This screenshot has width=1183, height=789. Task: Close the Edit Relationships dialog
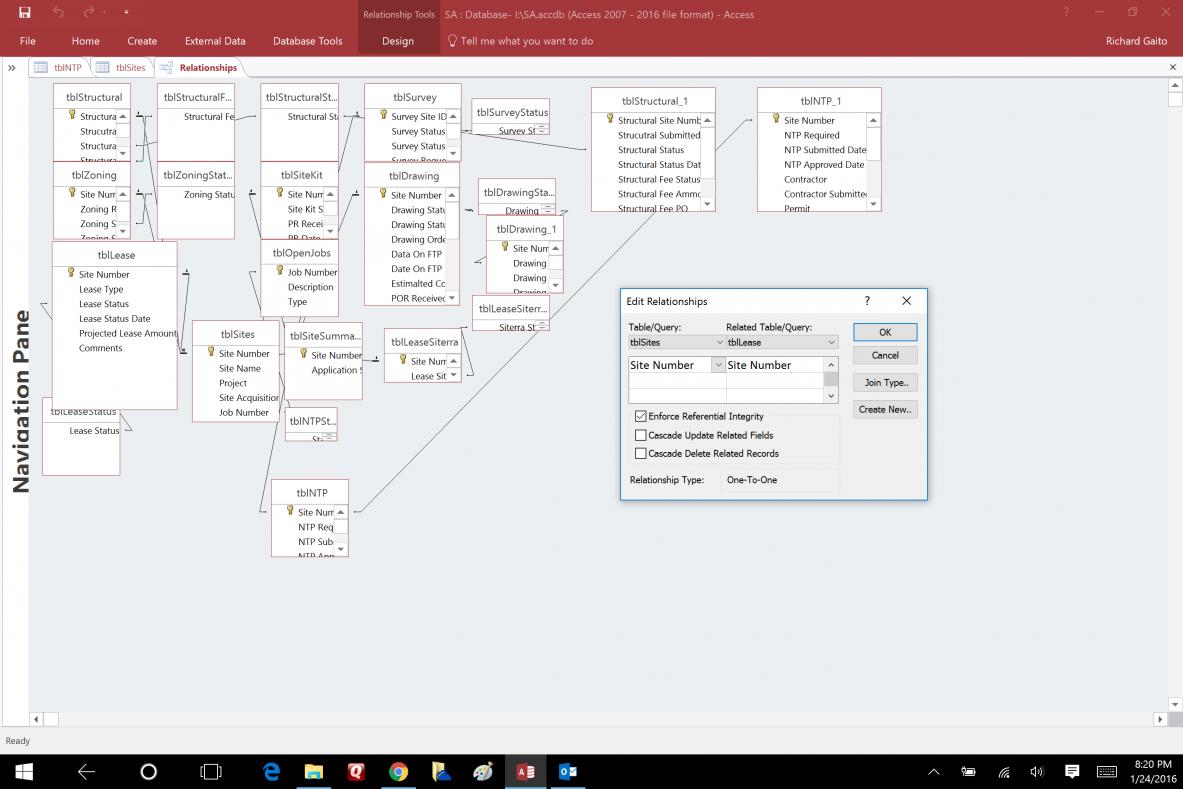tap(906, 300)
